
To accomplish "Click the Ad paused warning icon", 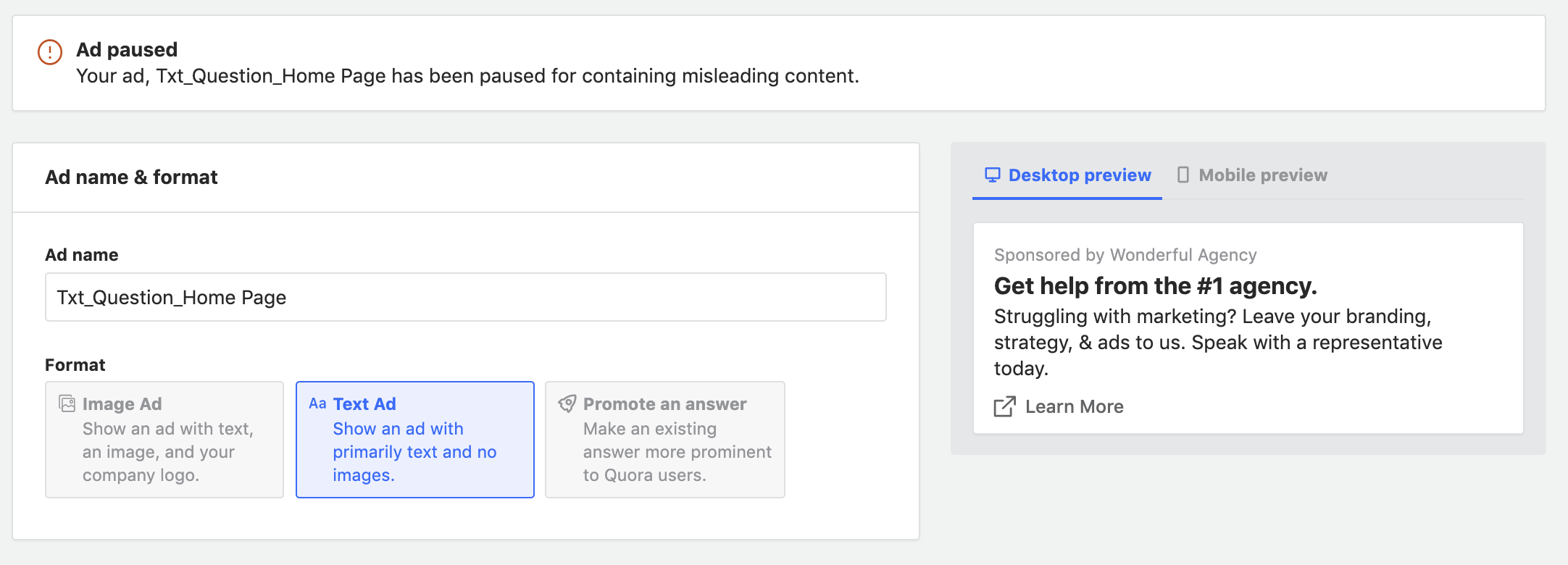I will pos(50,52).
